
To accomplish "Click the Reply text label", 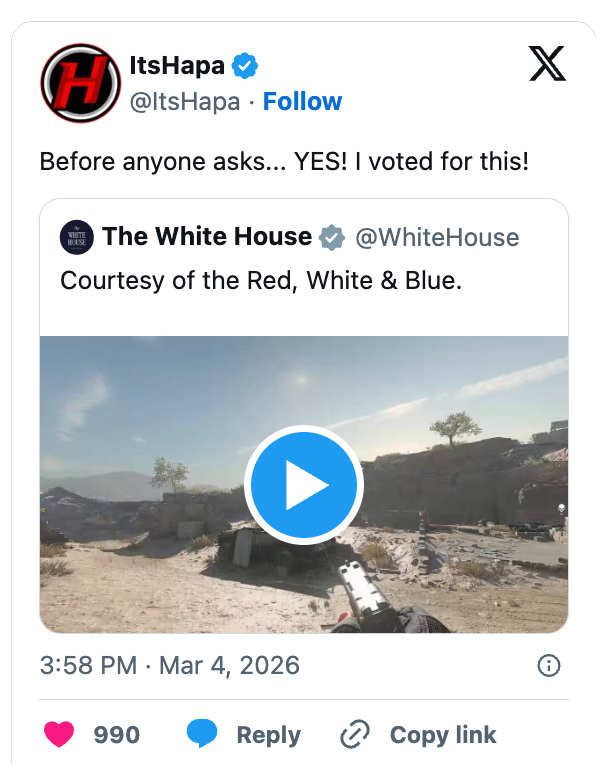I will (x=270, y=735).
